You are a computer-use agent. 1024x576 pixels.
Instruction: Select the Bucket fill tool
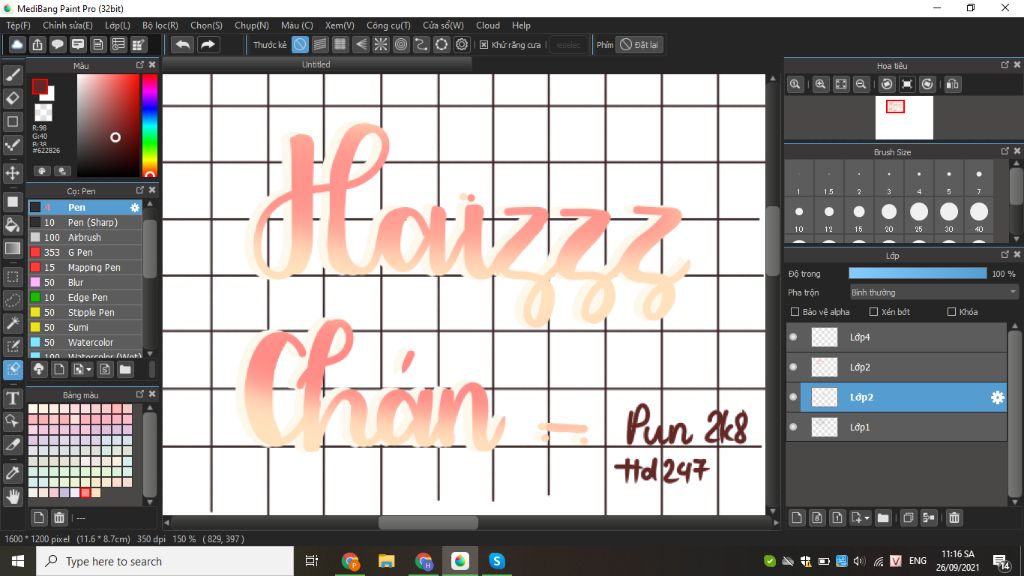coord(12,225)
